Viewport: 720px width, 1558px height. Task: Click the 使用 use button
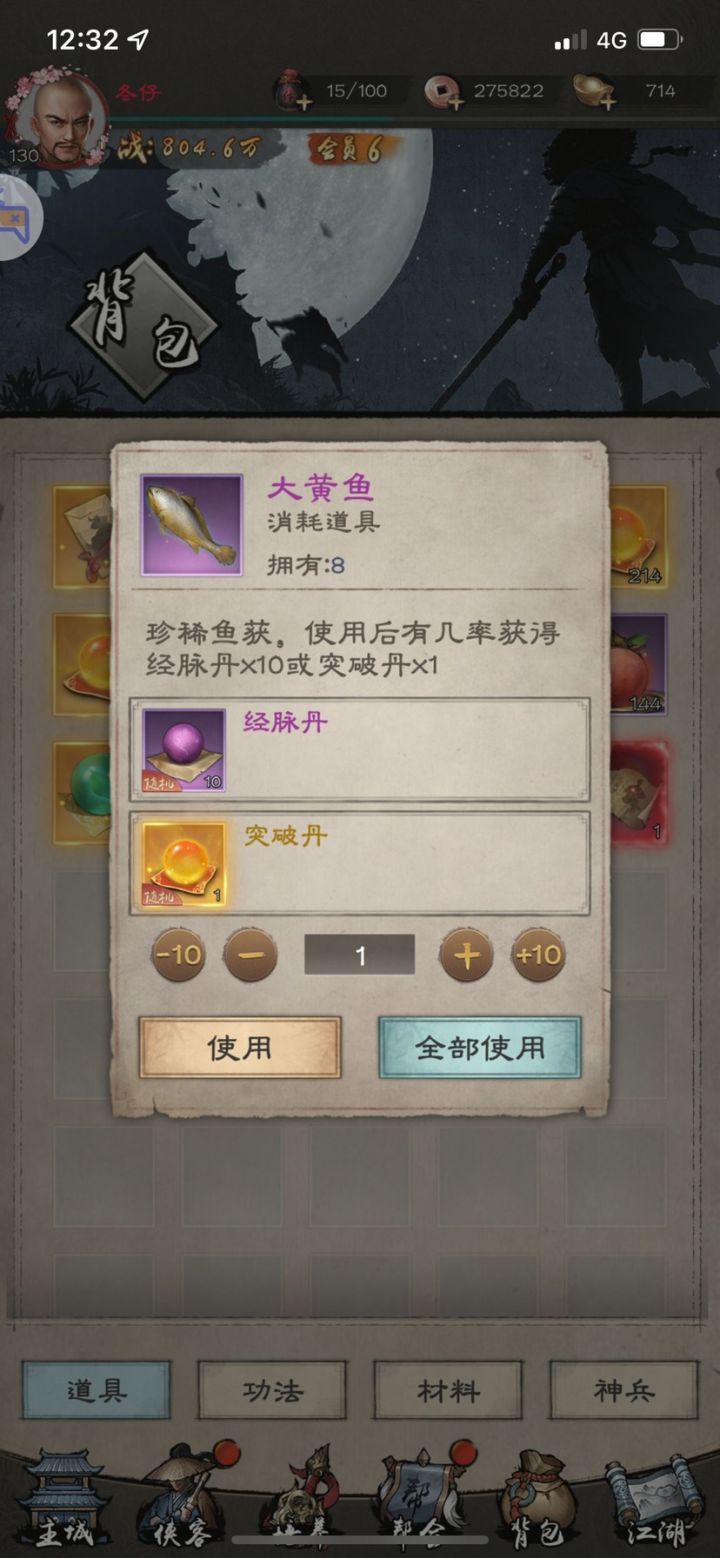tap(240, 1047)
